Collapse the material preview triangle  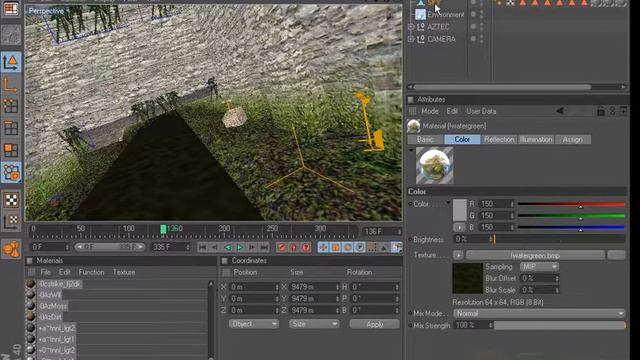point(411,151)
